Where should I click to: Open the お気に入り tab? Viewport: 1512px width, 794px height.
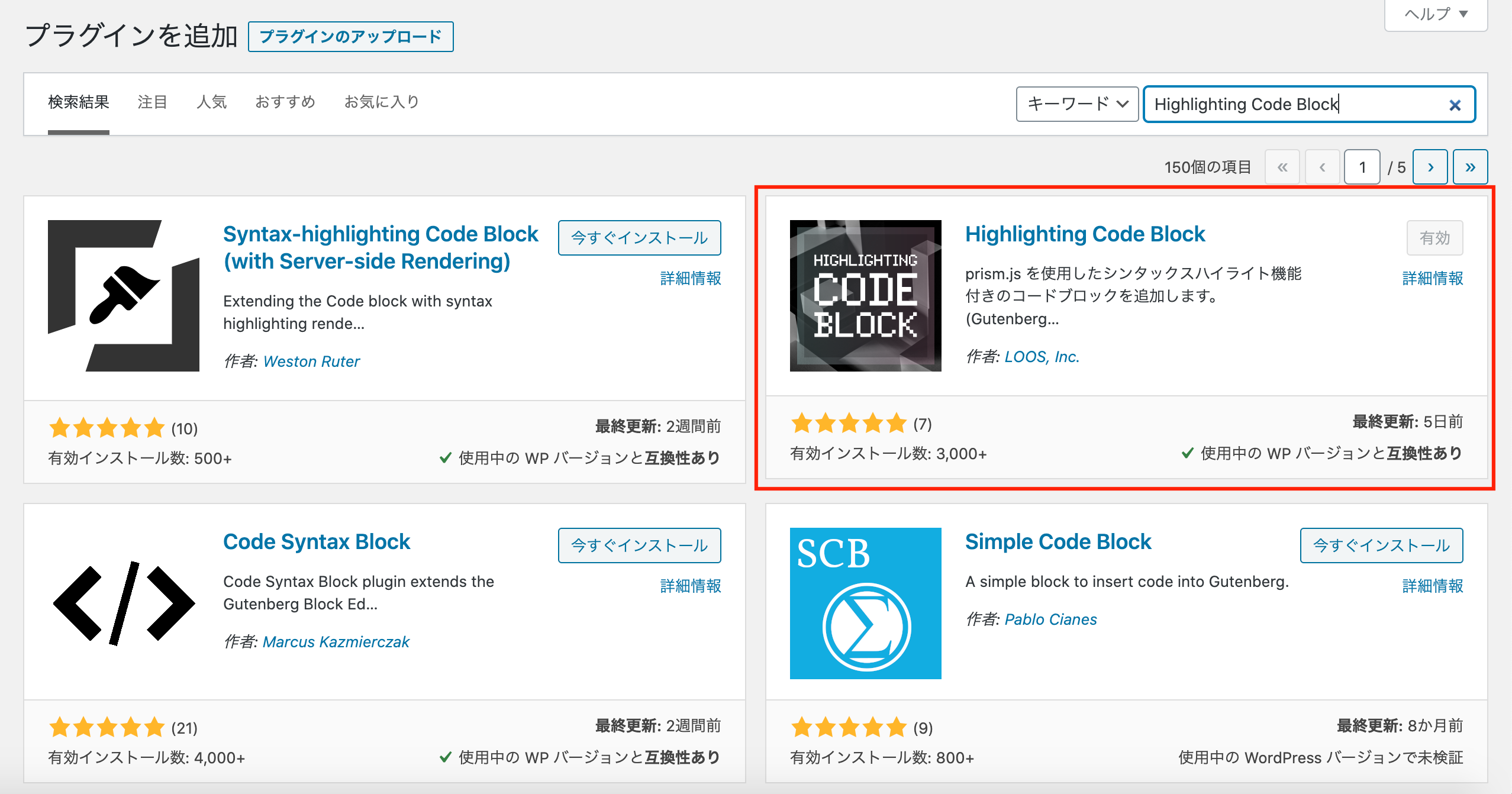pos(382,102)
